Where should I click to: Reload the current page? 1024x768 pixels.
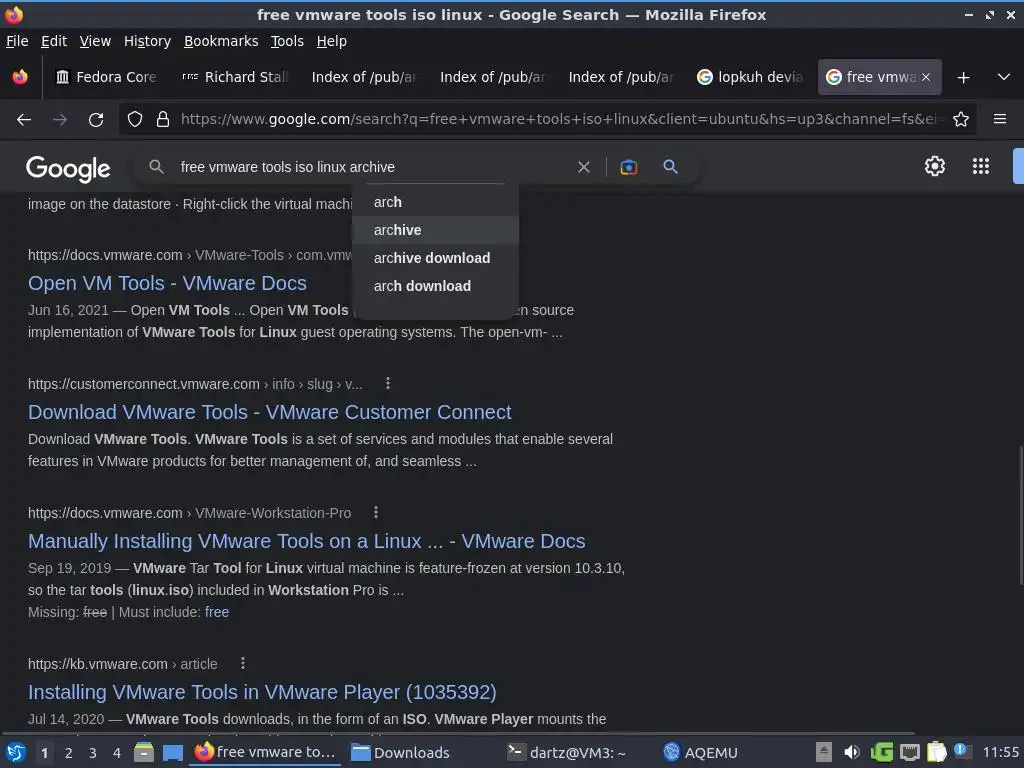pos(96,120)
